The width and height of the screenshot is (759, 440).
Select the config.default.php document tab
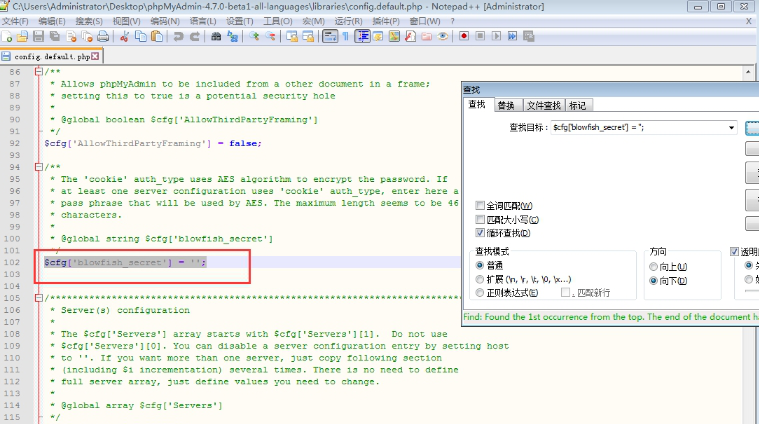coord(52,57)
